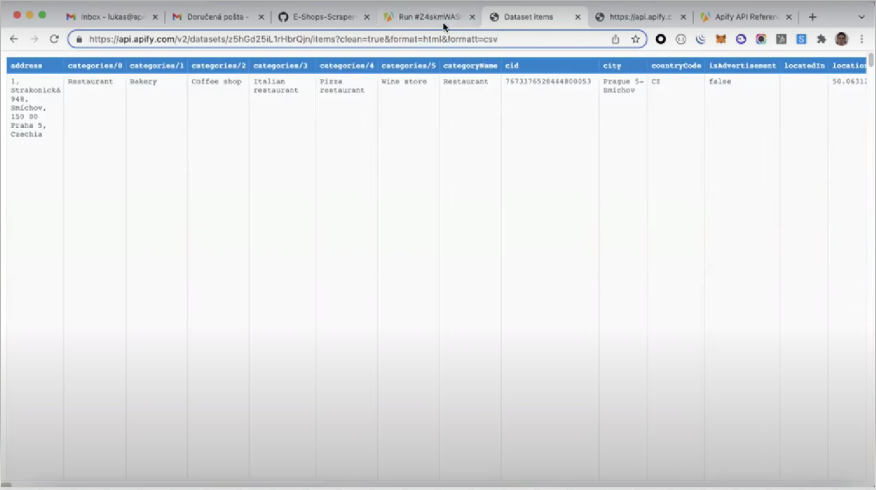
Task: Click the city column header
Action: pos(623,65)
